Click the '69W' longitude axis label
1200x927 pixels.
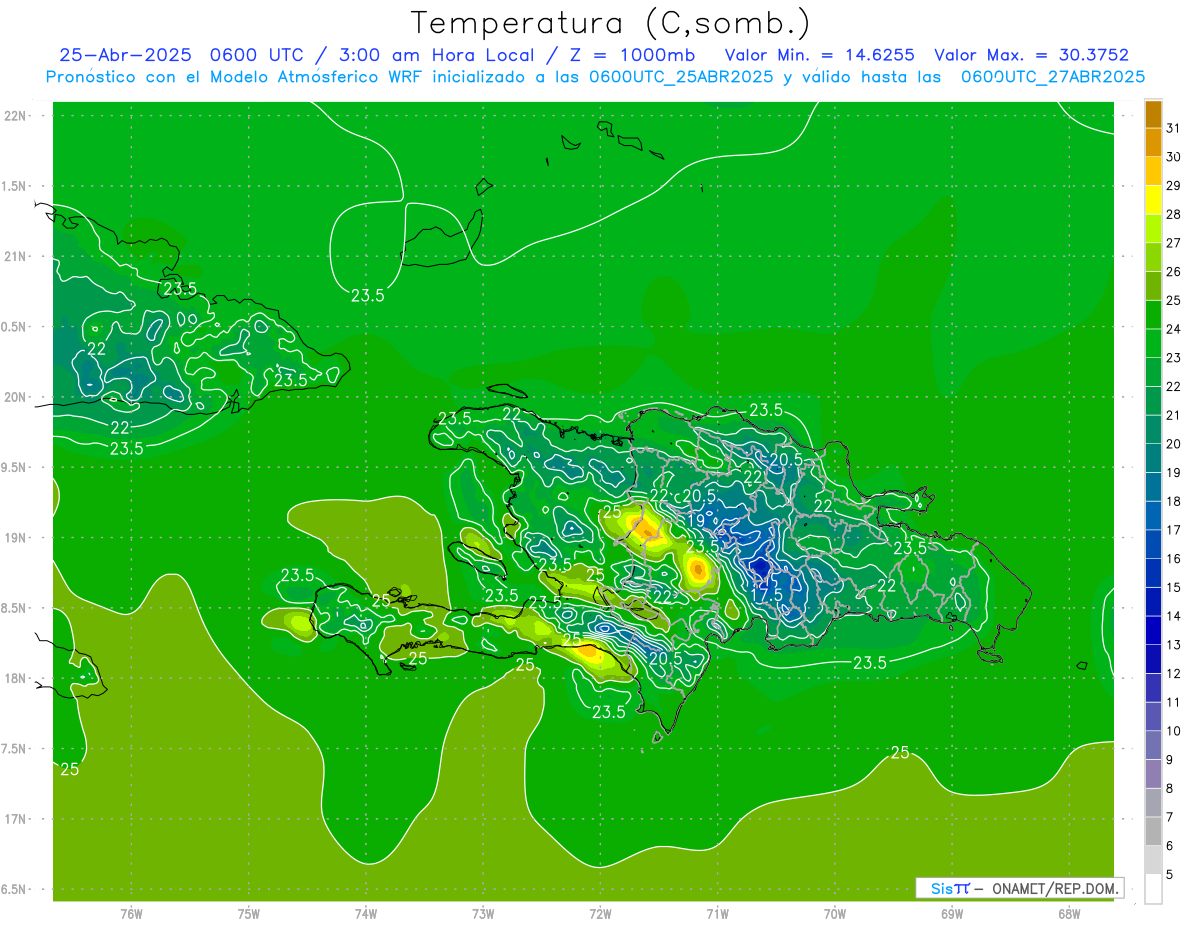pyautogui.click(x=951, y=914)
